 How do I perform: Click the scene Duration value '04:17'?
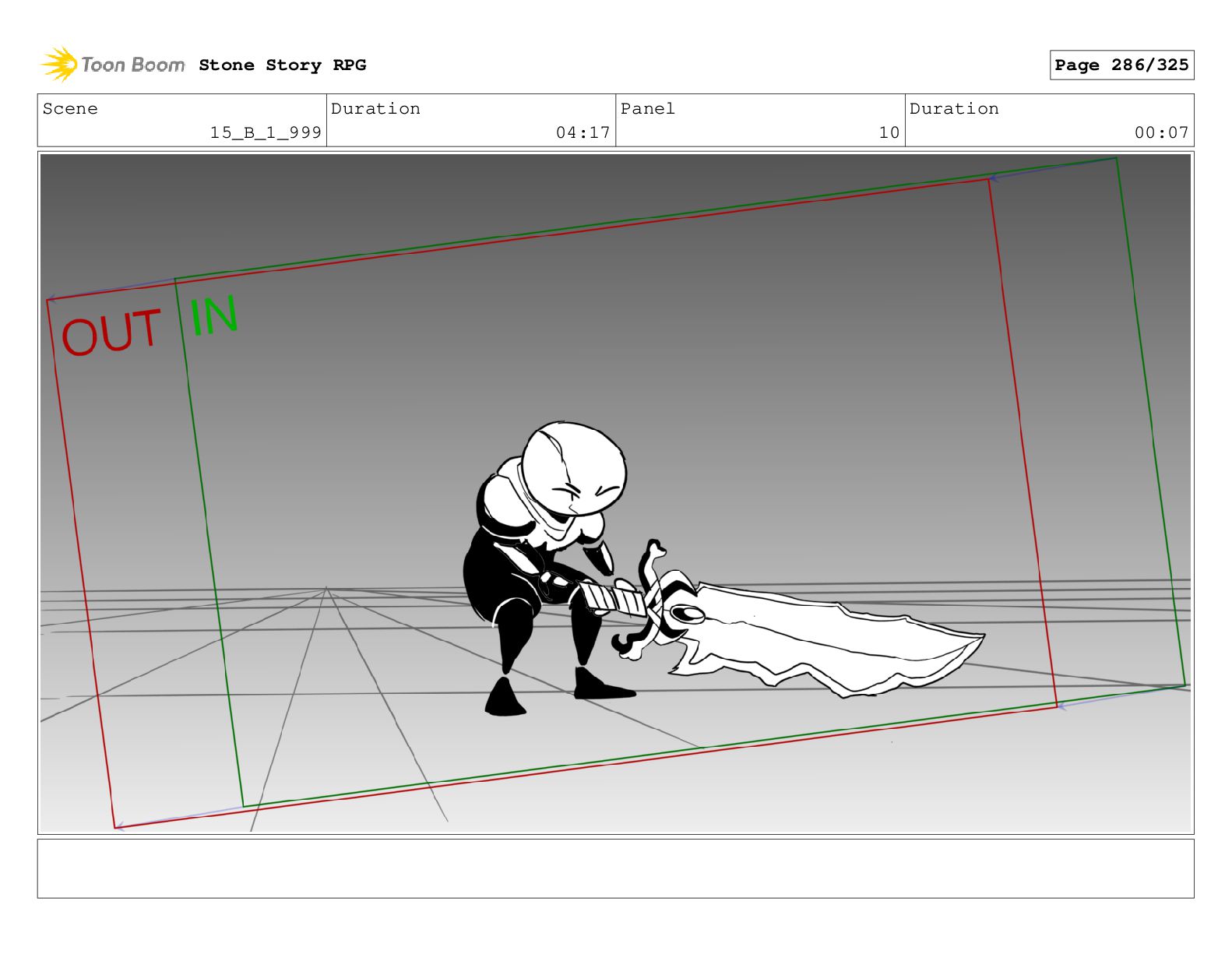pos(583,132)
